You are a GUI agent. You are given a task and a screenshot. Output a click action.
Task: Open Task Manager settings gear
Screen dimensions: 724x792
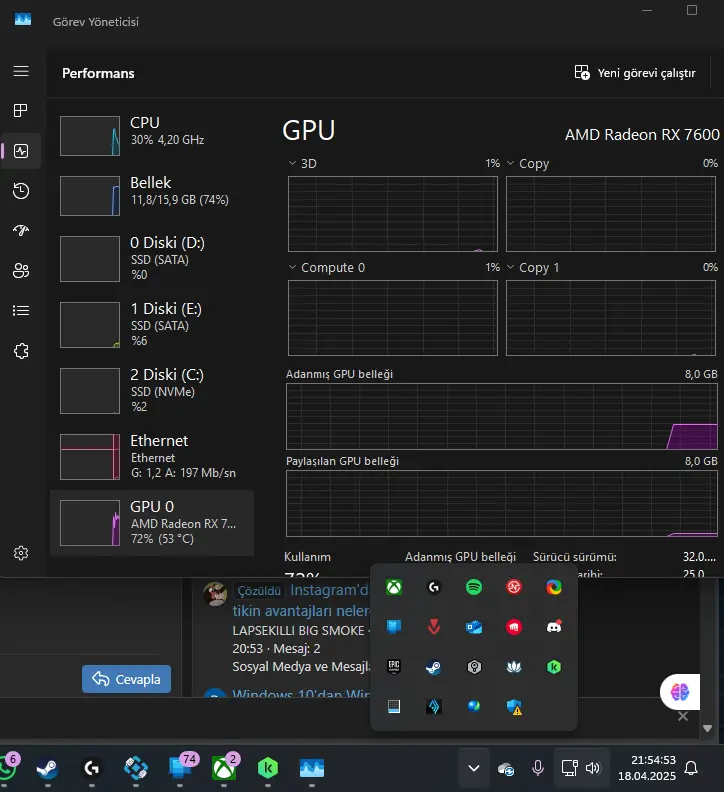(21, 553)
